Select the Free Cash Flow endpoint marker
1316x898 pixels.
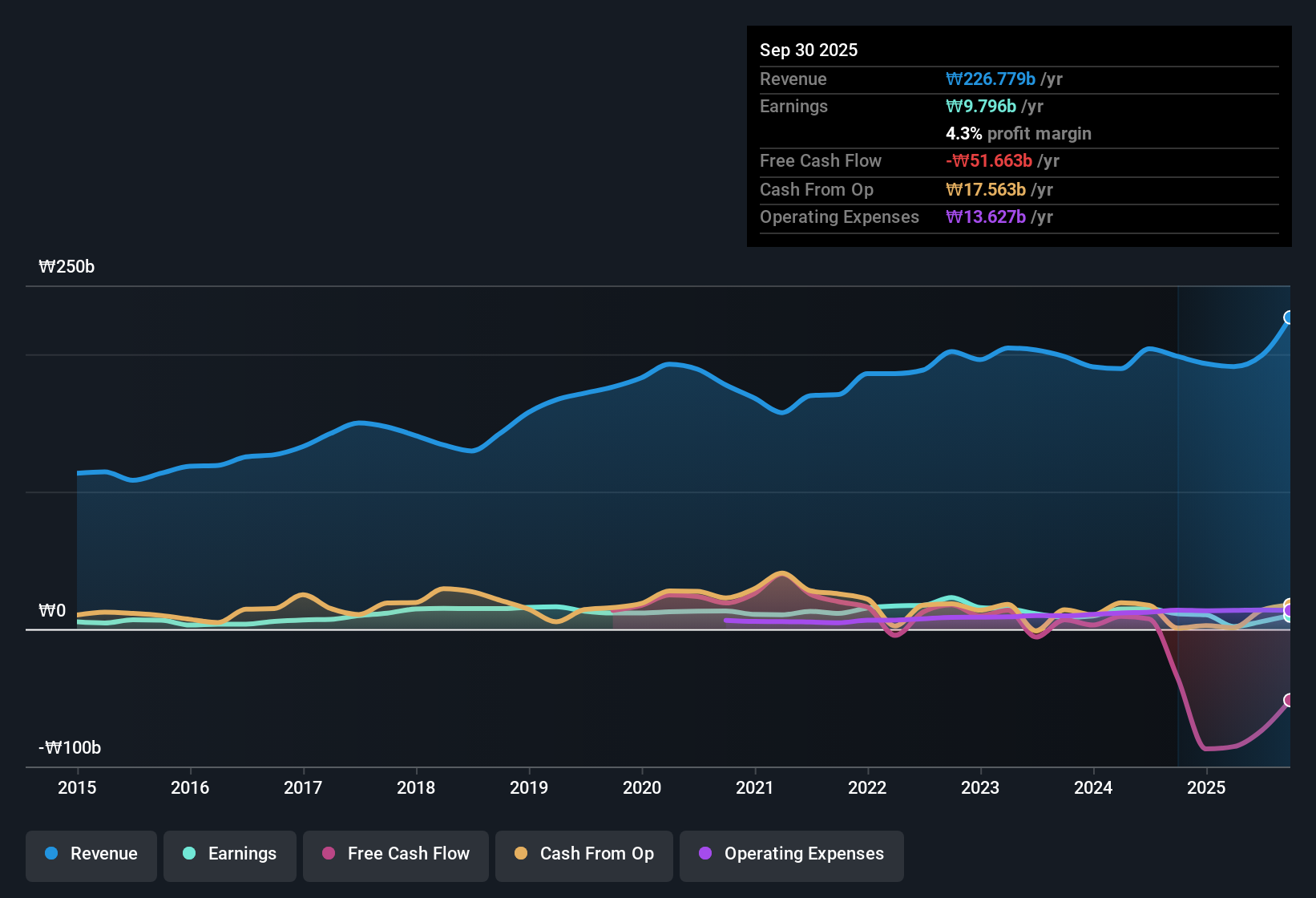point(1289,700)
